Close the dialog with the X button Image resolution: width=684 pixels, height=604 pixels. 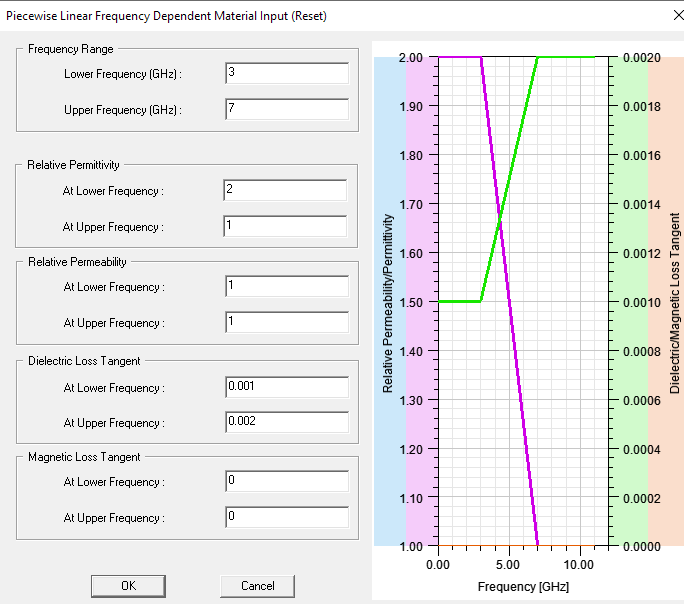(x=661, y=16)
